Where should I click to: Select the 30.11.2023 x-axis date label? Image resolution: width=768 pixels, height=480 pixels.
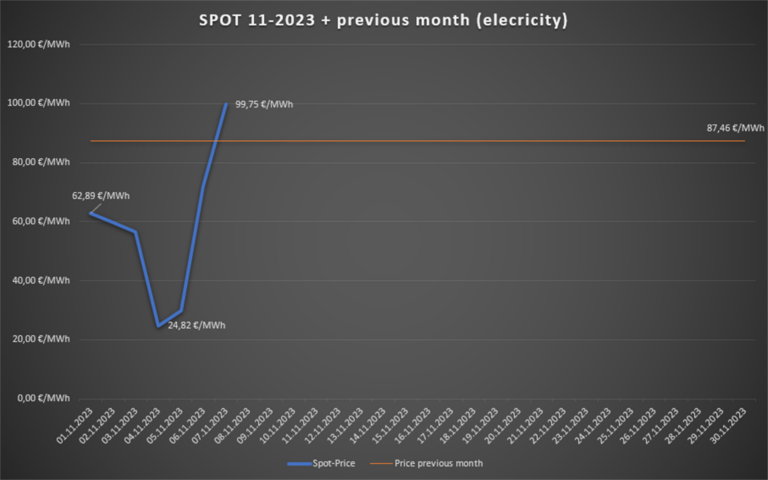729,424
